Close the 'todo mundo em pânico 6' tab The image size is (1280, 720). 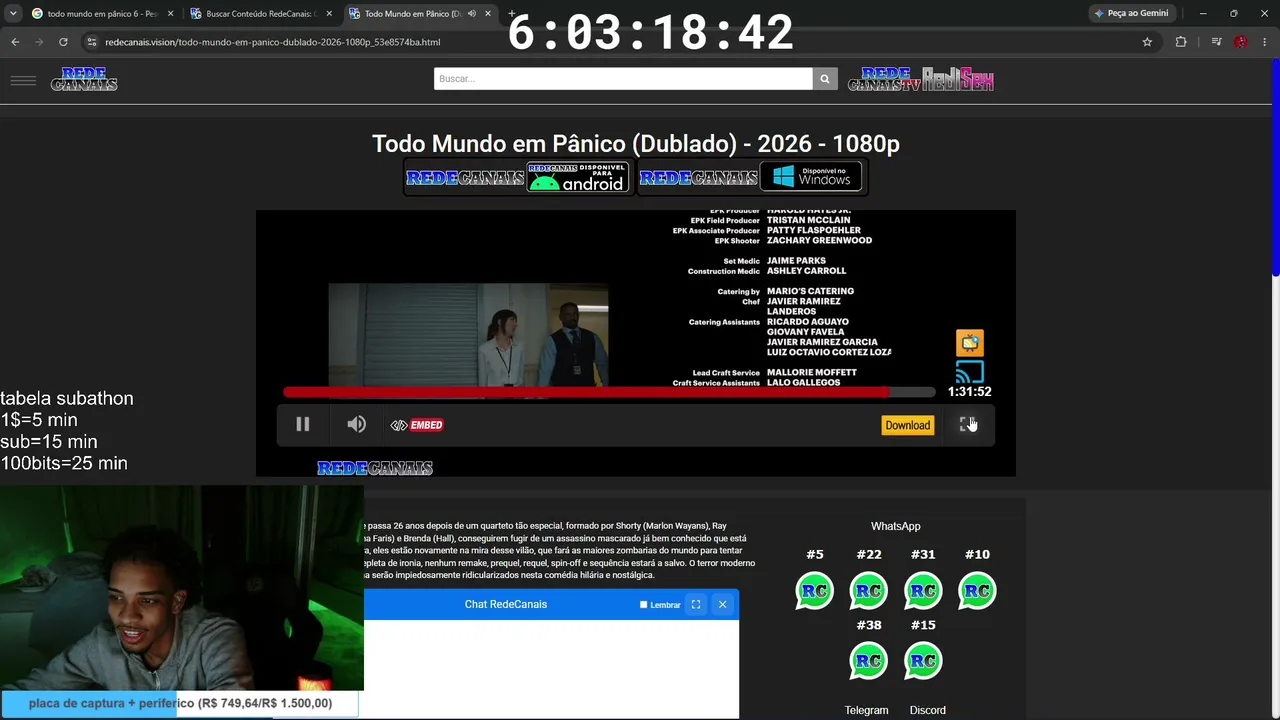coord(170,14)
